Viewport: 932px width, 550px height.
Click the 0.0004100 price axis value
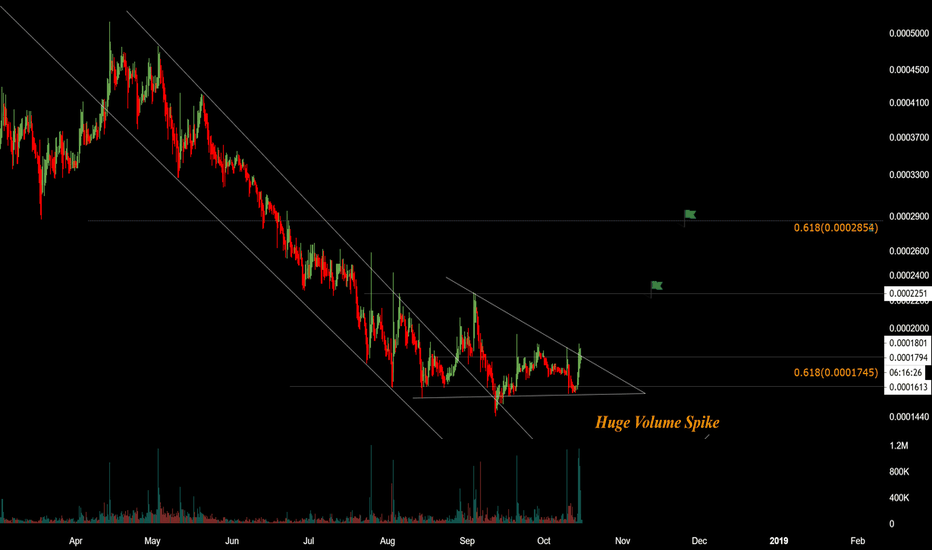[x=909, y=103]
